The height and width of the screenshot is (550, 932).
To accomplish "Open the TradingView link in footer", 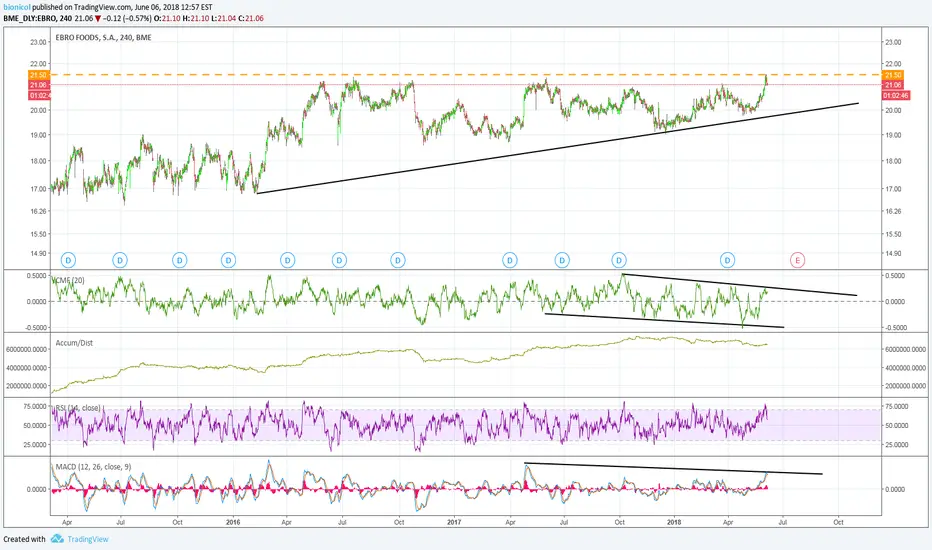I will click(88, 539).
